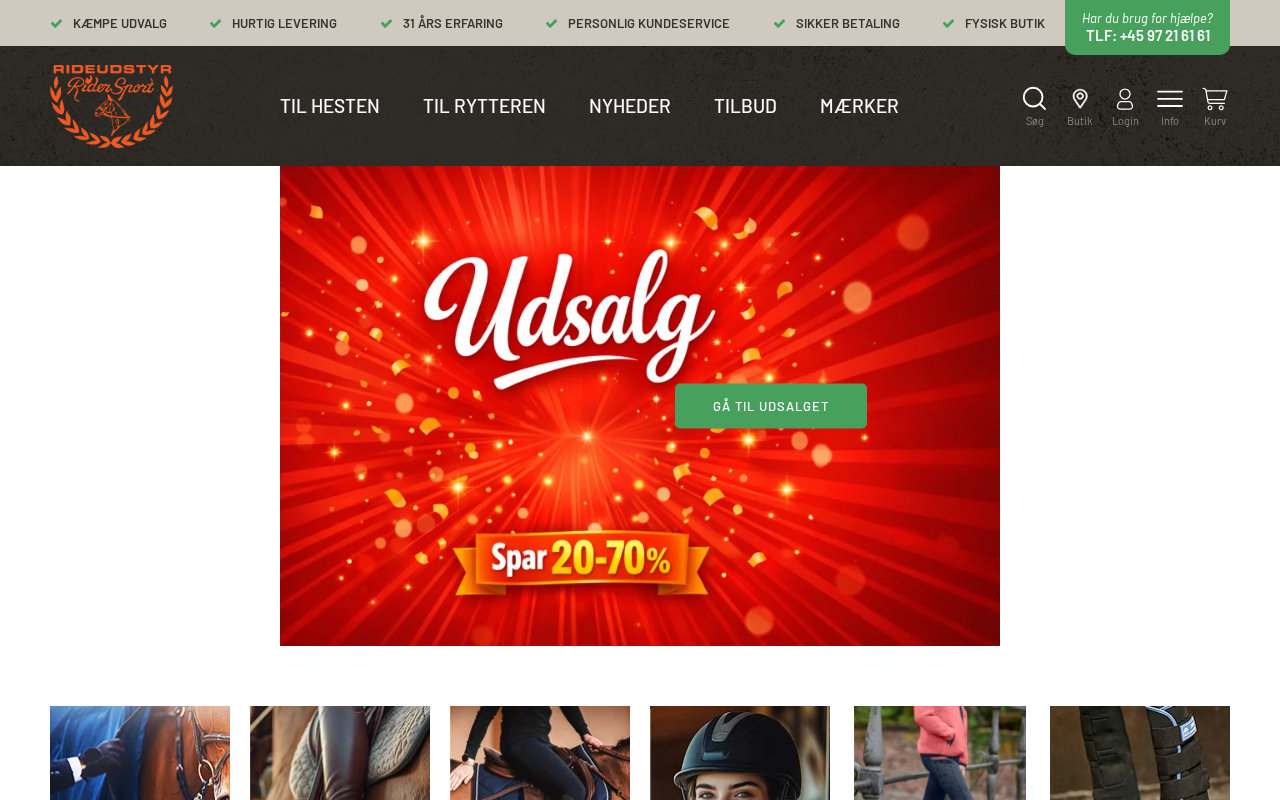Open the Tilbud menu item

(x=745, y=105)
